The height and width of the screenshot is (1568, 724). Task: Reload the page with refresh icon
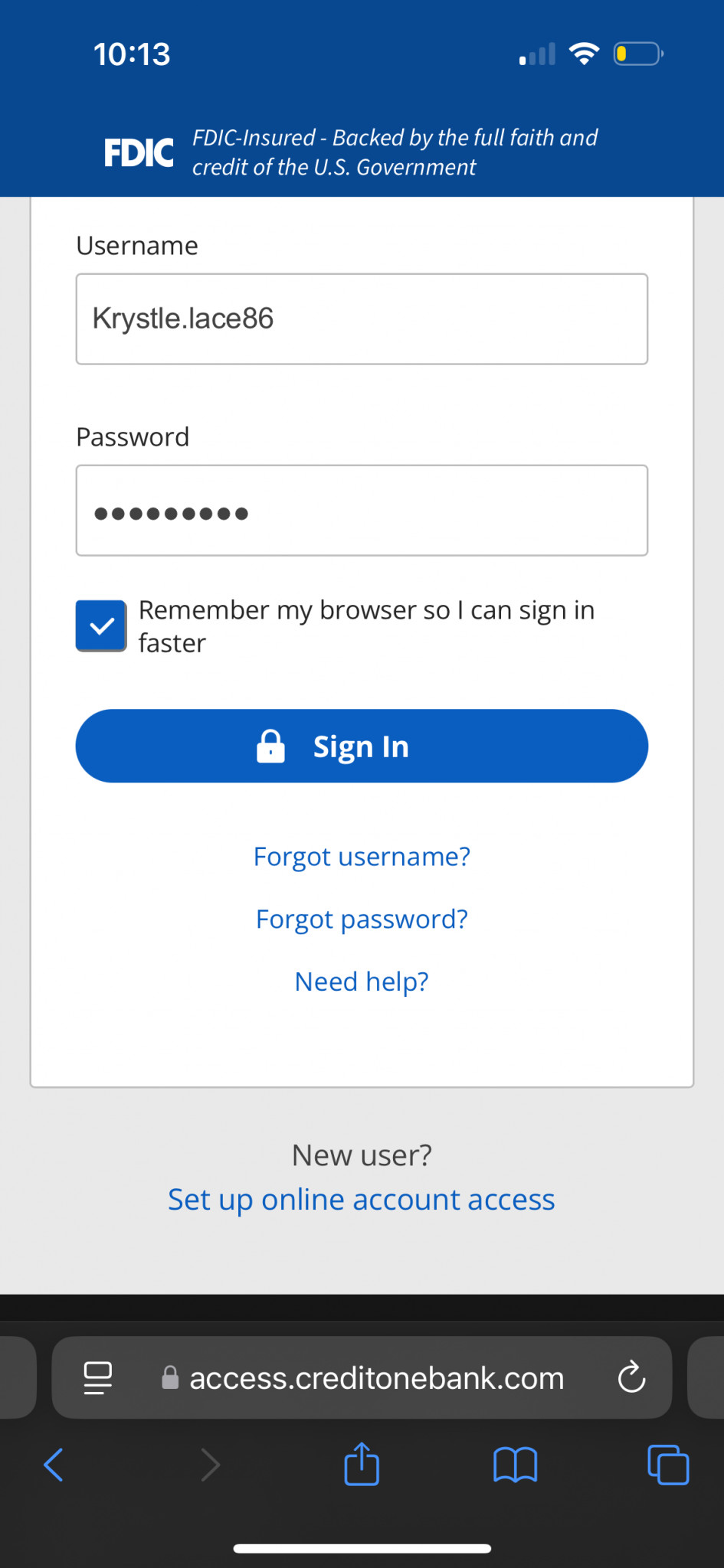tap(631, 1377)
